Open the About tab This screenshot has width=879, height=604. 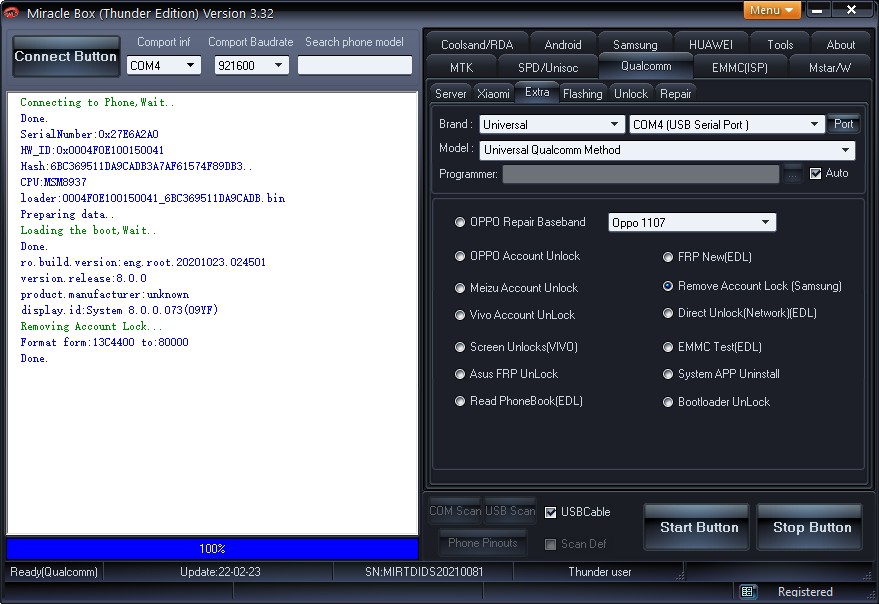point(840,44)
